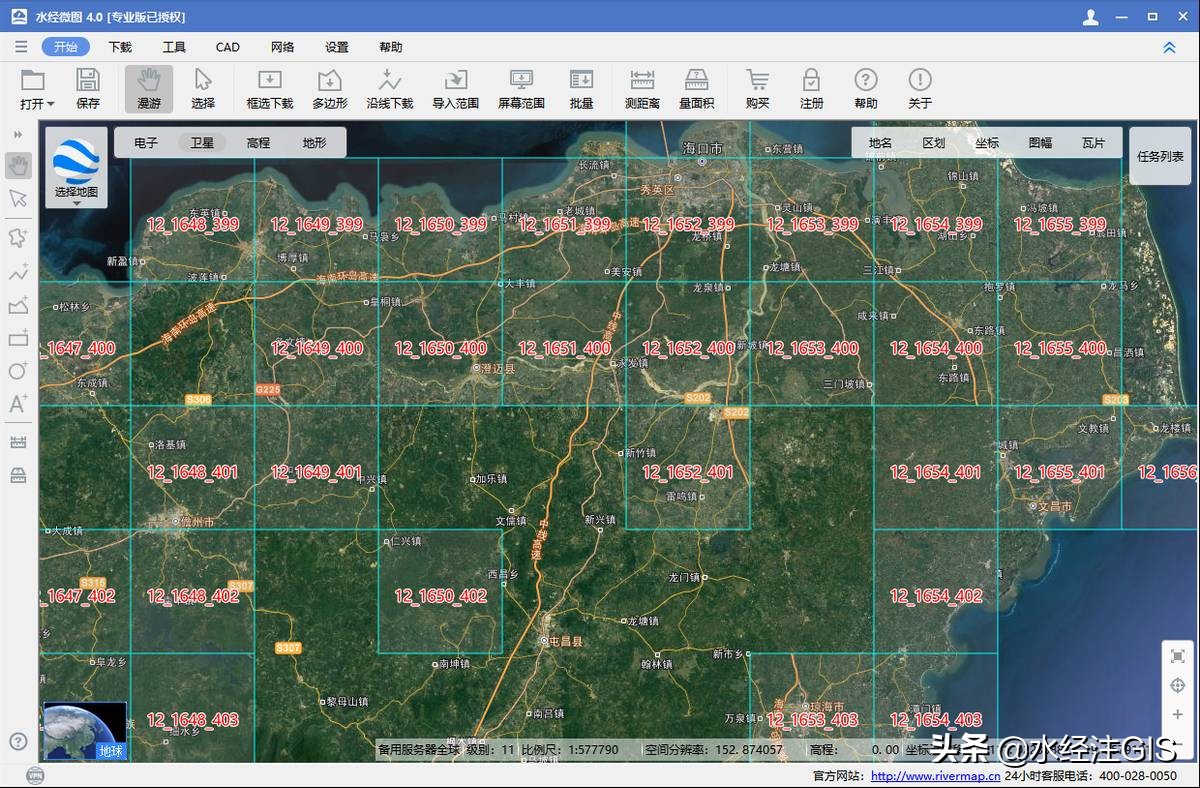Viewport: 1200px width, 788px height.
Task: Open the 打开 file button
Action: point(37,89)
